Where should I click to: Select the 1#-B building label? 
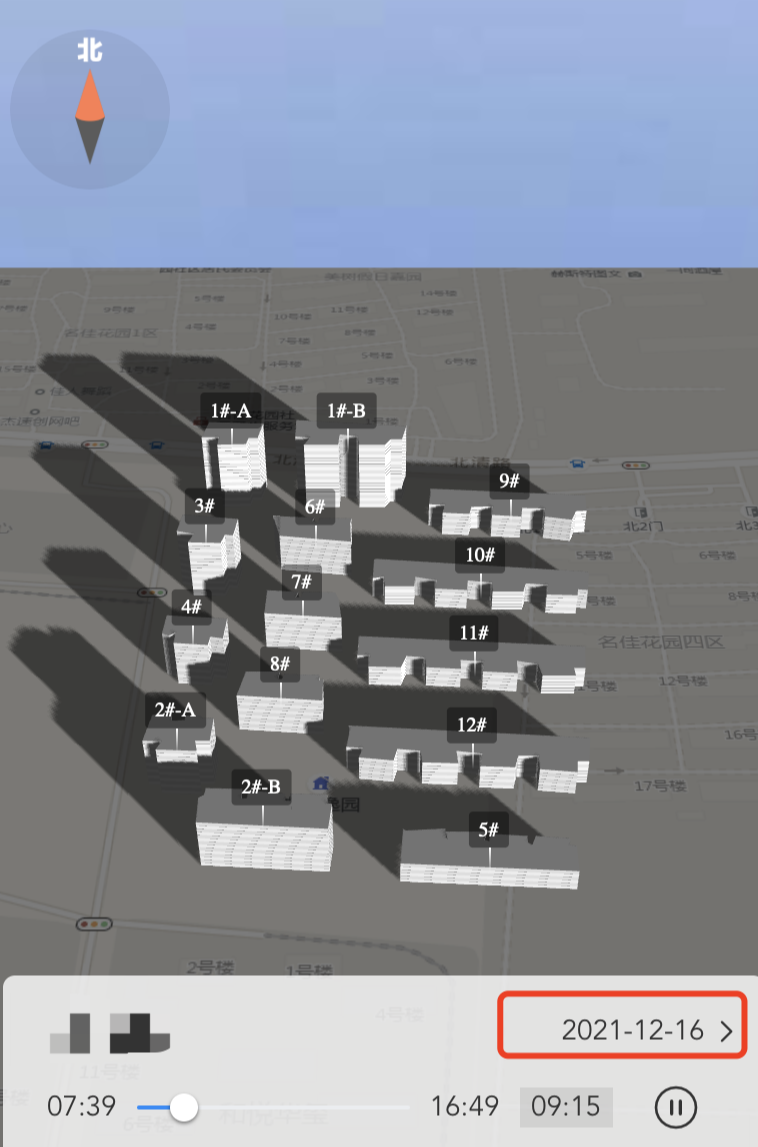click(x=347, y=410)
